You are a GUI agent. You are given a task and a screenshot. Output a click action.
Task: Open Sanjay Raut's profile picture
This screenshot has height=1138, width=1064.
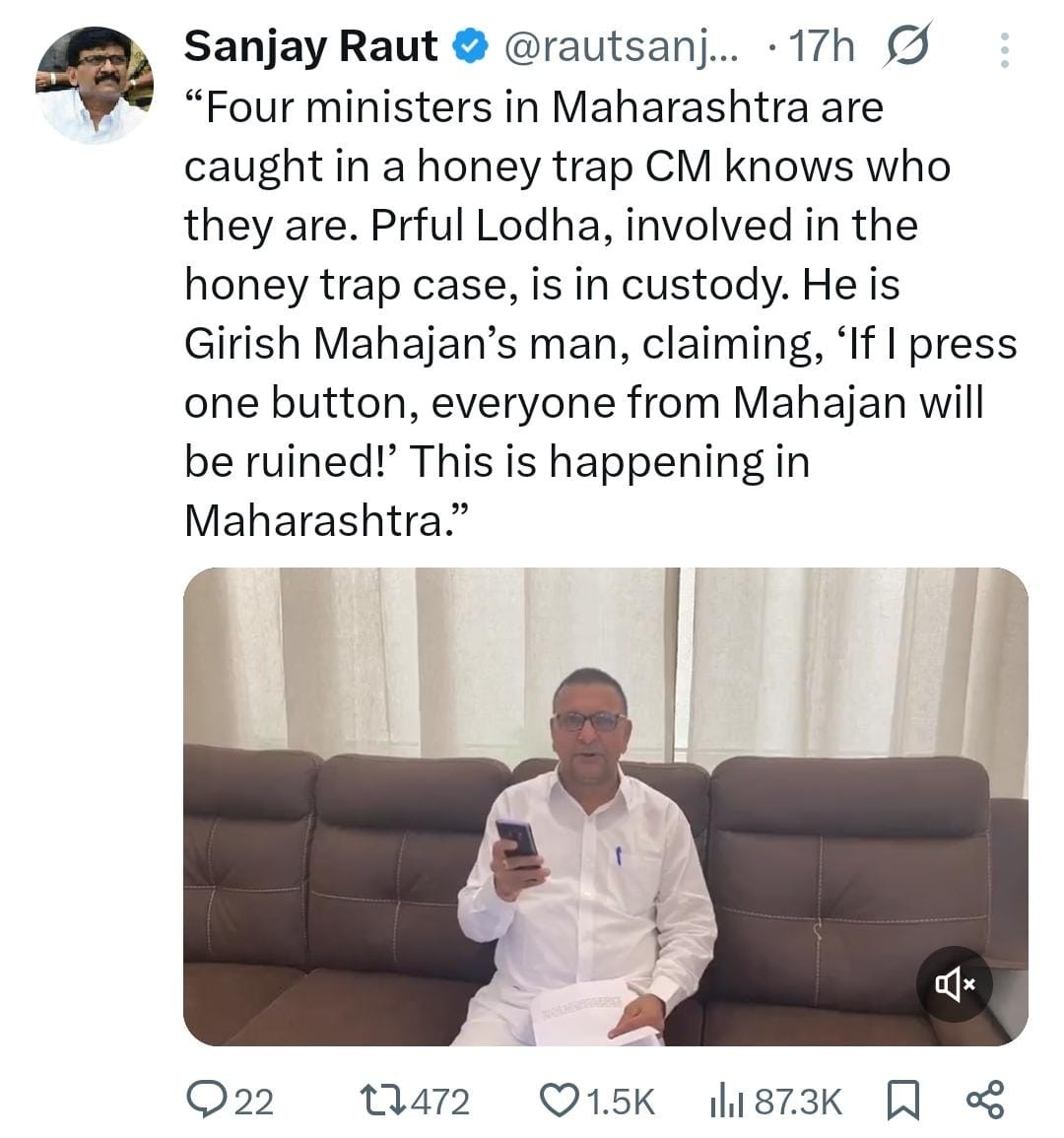95,86
